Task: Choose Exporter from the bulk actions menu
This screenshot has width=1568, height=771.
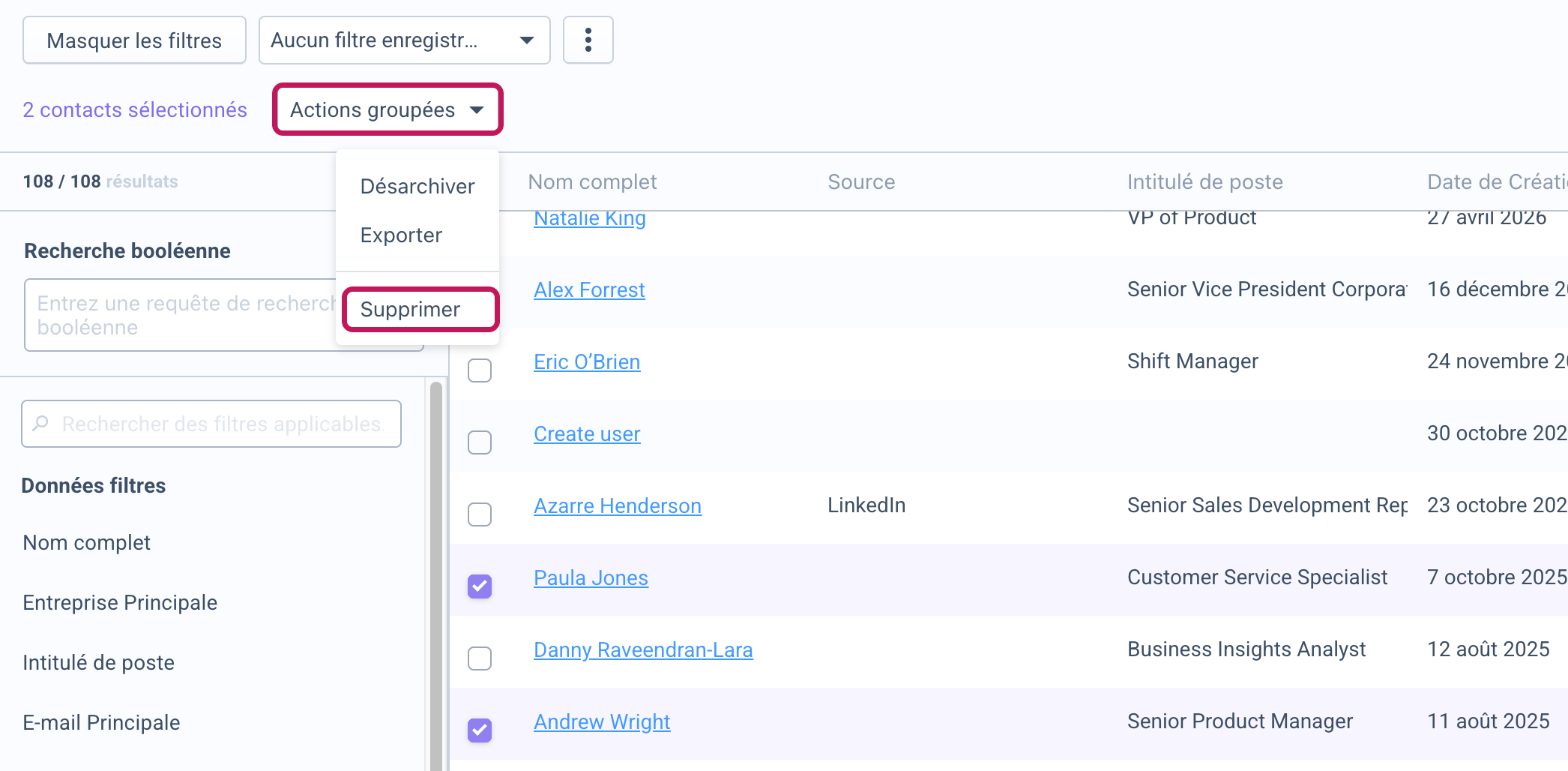Action: (x=417, y=236)
